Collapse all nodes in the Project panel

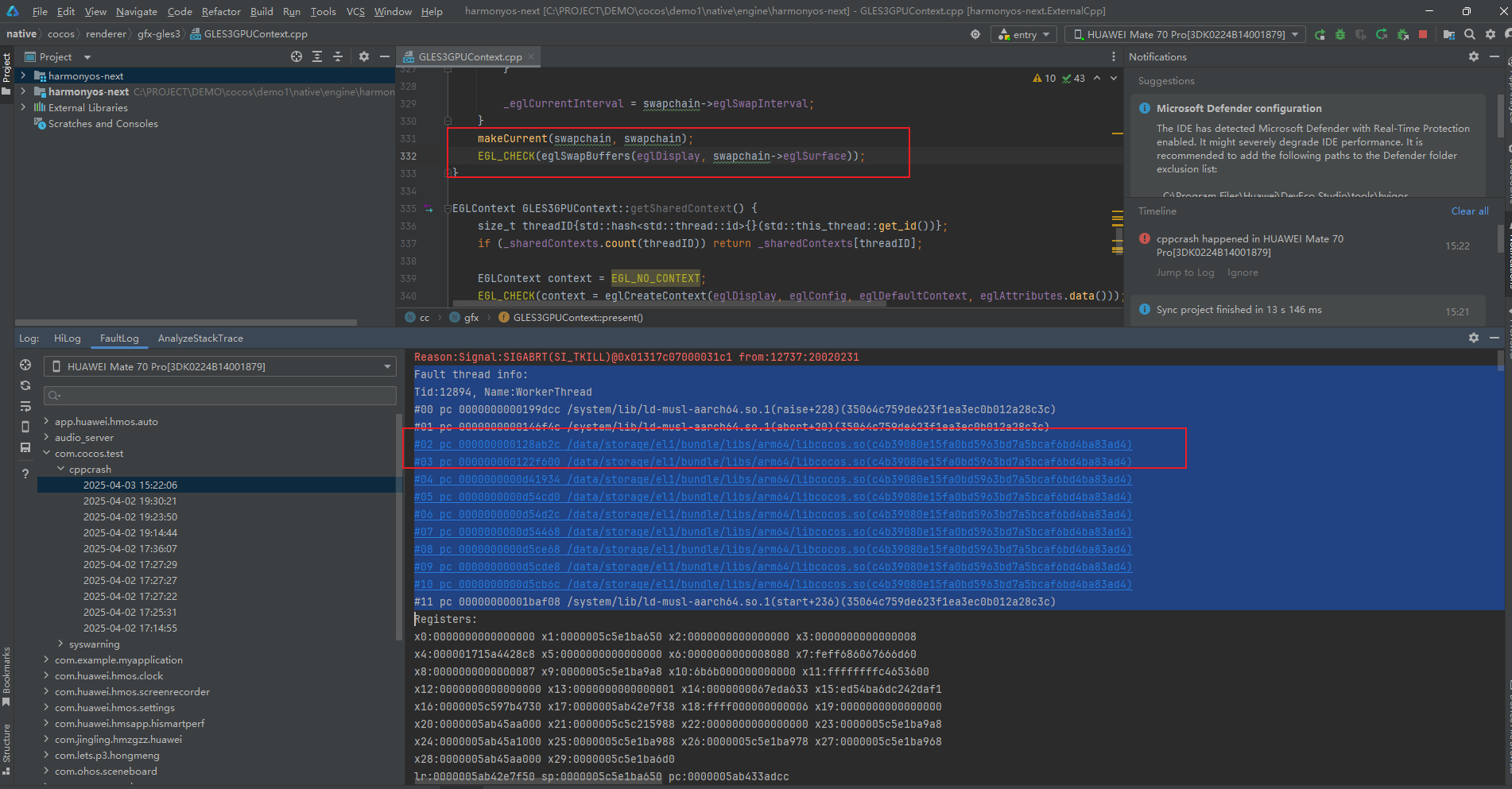point(338,56)
